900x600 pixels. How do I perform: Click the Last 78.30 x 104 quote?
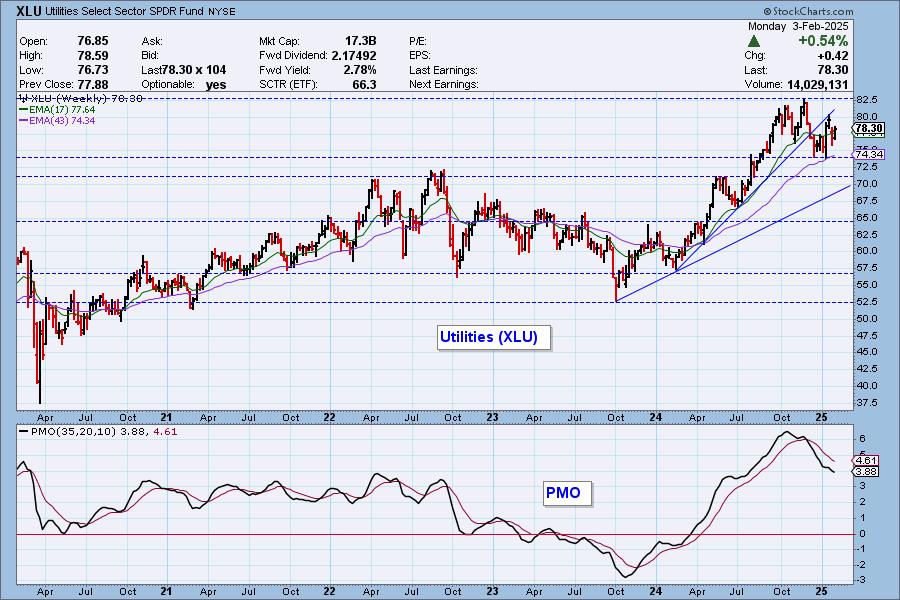[184, 69]
